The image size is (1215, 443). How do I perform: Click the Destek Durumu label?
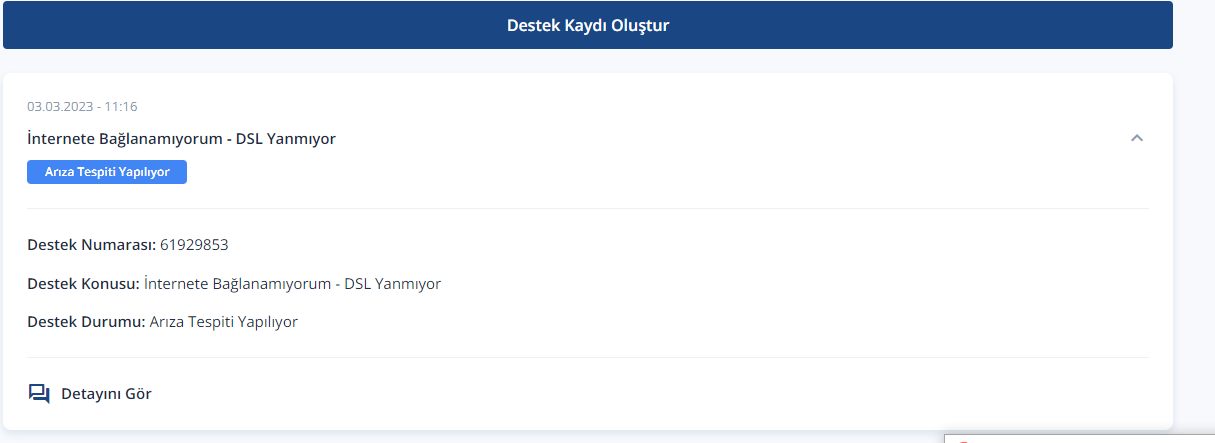(86, 322)
